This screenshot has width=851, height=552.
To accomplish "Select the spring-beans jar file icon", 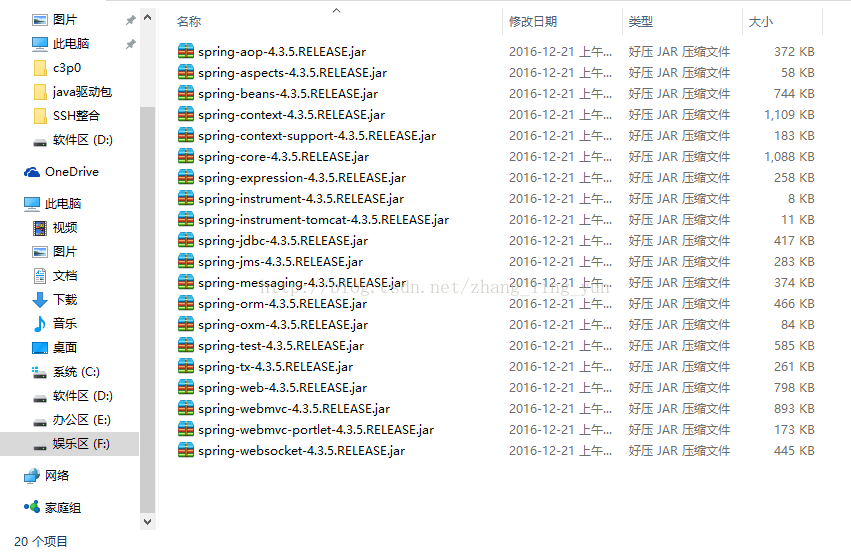I will point(186,93).
